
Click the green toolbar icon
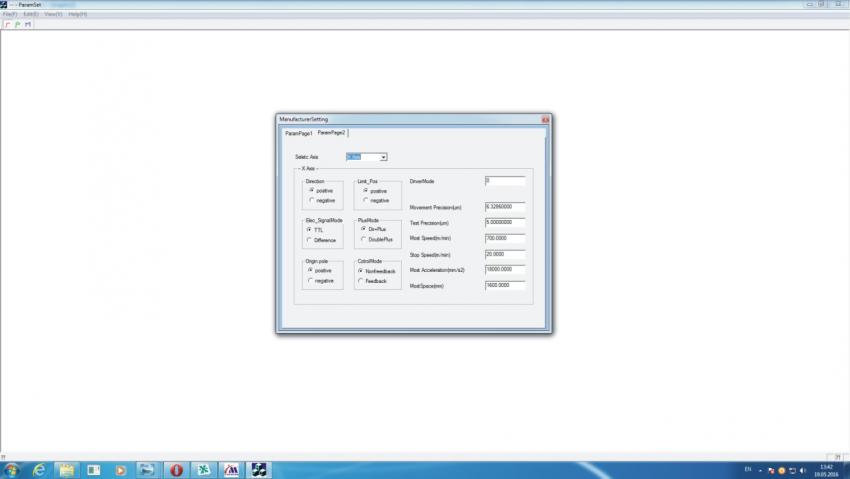pos(18,24)
